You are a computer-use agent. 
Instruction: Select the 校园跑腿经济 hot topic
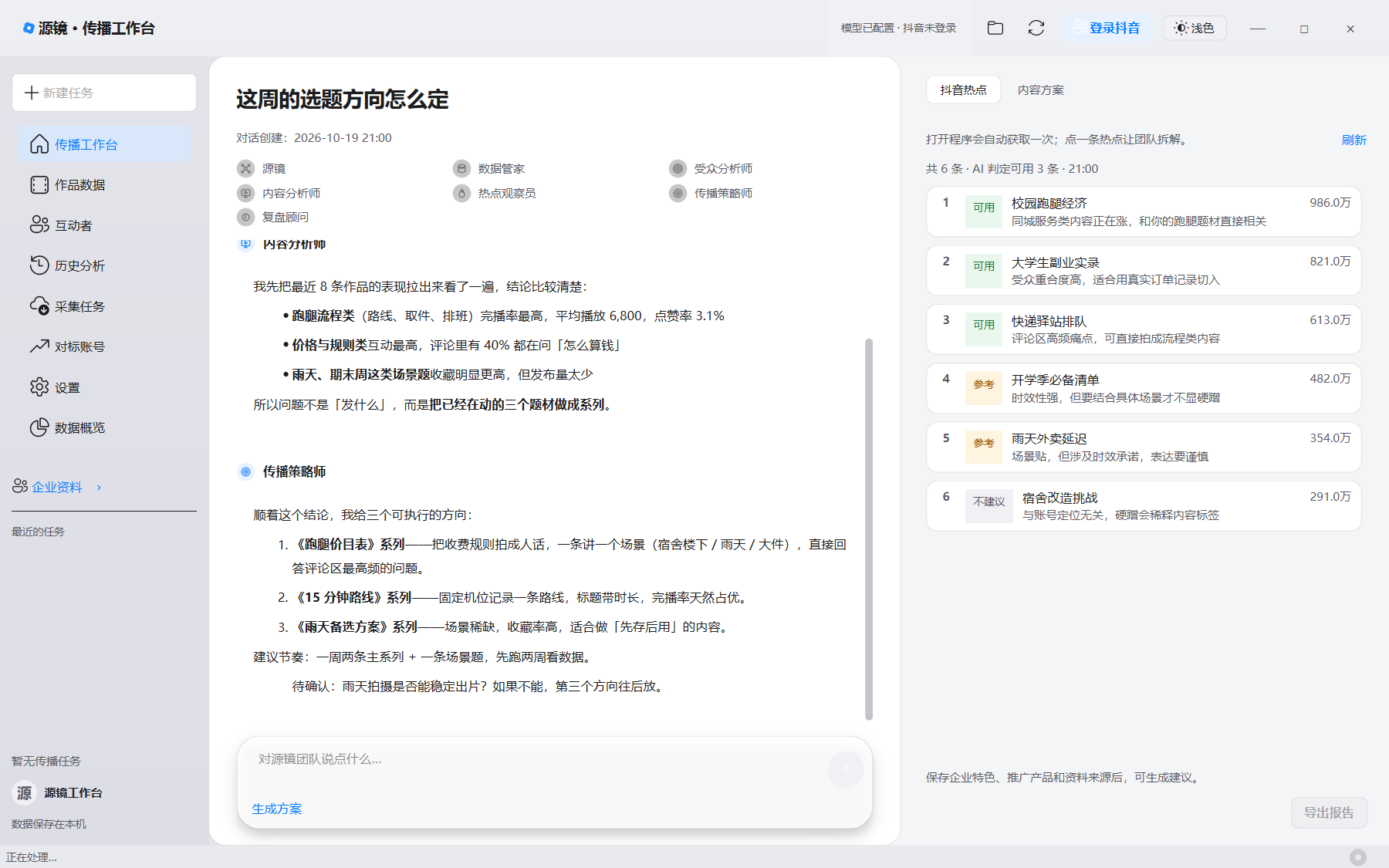(x=1144, y=211)
